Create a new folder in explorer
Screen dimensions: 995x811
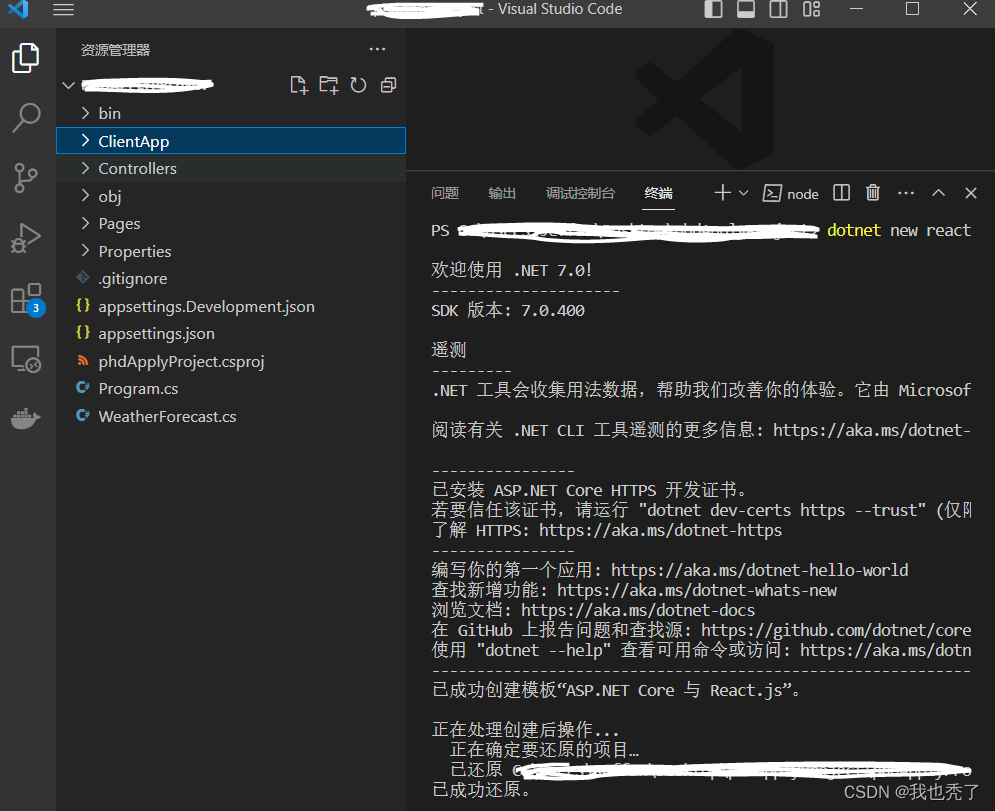(329, 85)
